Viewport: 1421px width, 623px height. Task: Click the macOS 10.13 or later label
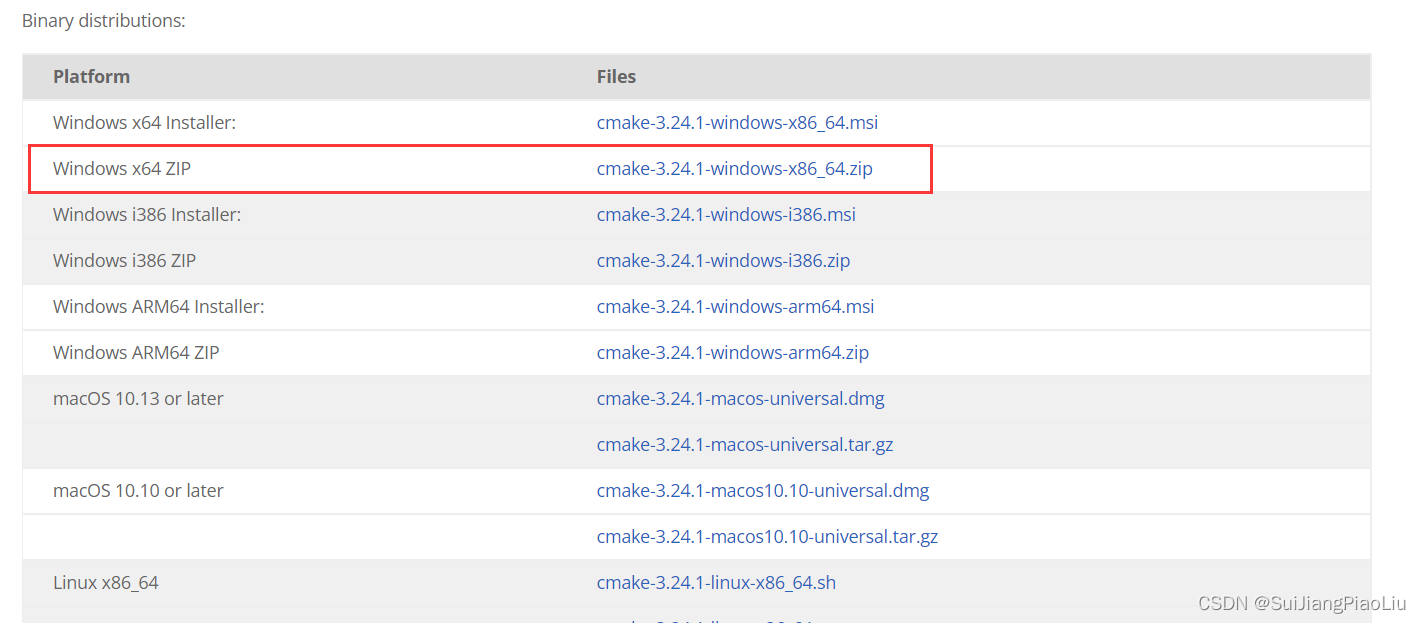point(138,399)
